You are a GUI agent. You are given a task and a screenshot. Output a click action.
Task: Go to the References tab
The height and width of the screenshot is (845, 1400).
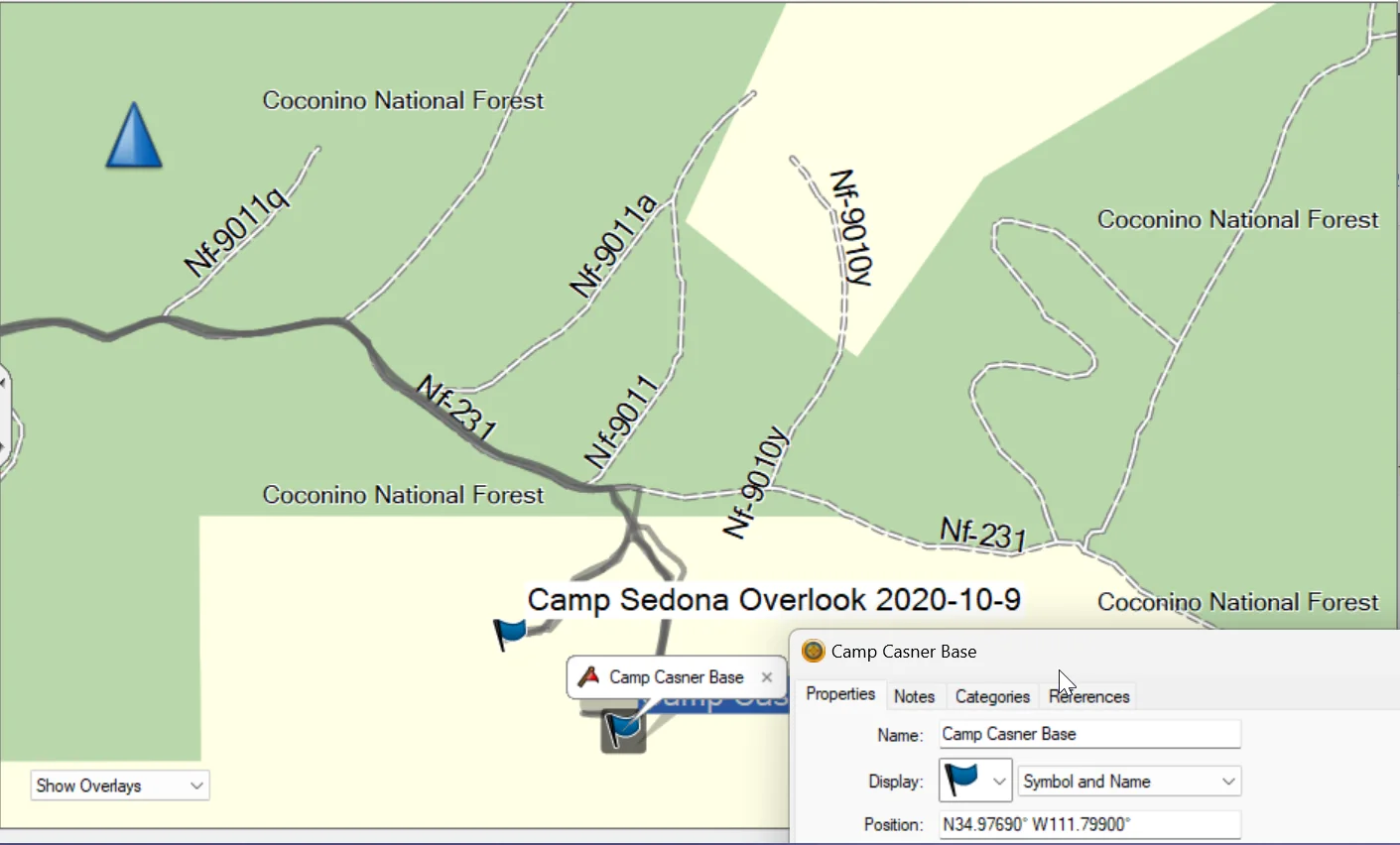[x=1089, y=696]
